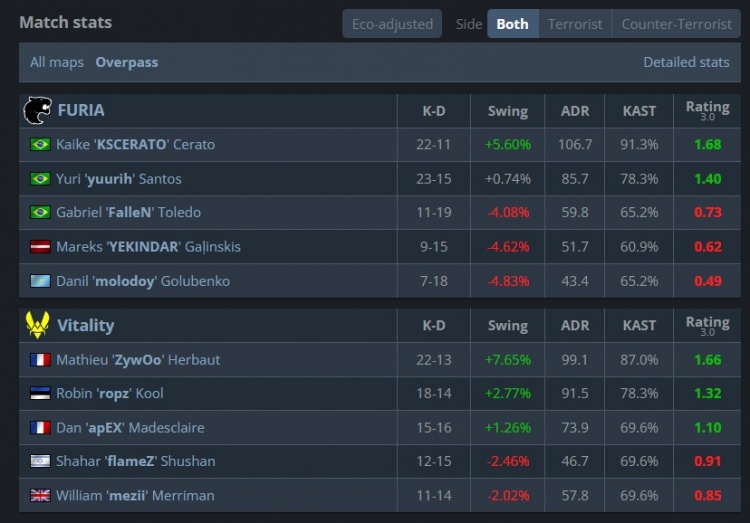The height and width of the screenshot is (523, 750).
Task: Click the FURIA panther team logo
Action: pyautogui.click(x=37, y=110)
